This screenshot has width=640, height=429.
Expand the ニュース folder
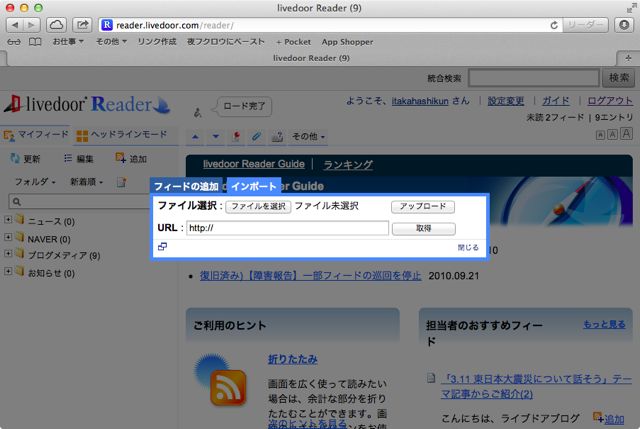[8, 220]
